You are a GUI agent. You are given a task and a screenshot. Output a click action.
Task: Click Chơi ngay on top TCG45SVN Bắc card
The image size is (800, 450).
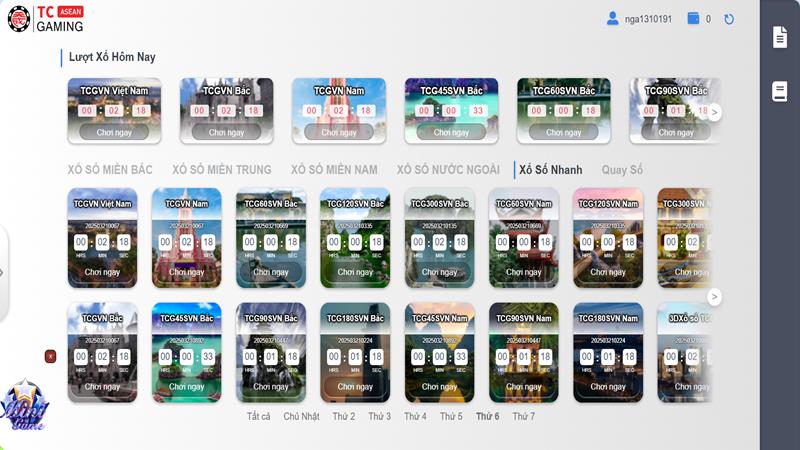pos(451,132)
